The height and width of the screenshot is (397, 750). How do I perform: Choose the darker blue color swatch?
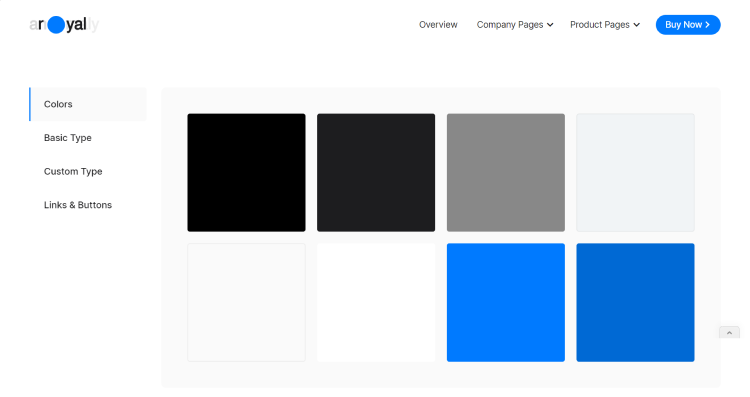[x=635, y=302]
